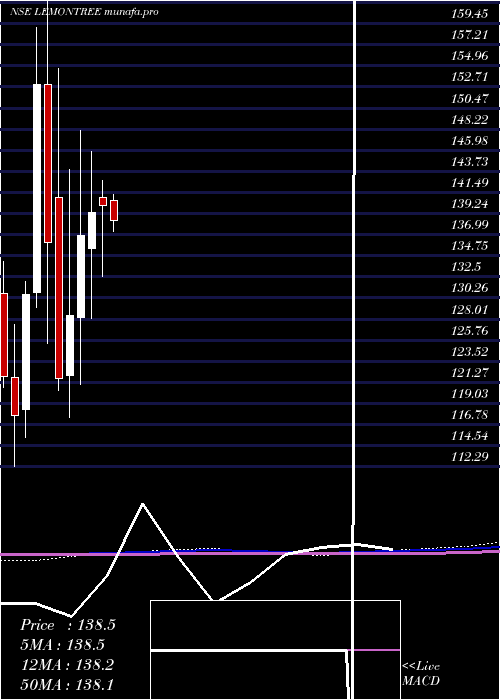Click the 128.01 price axis label
This screenshot has width=500, height=700.
[x=470, y=309]
